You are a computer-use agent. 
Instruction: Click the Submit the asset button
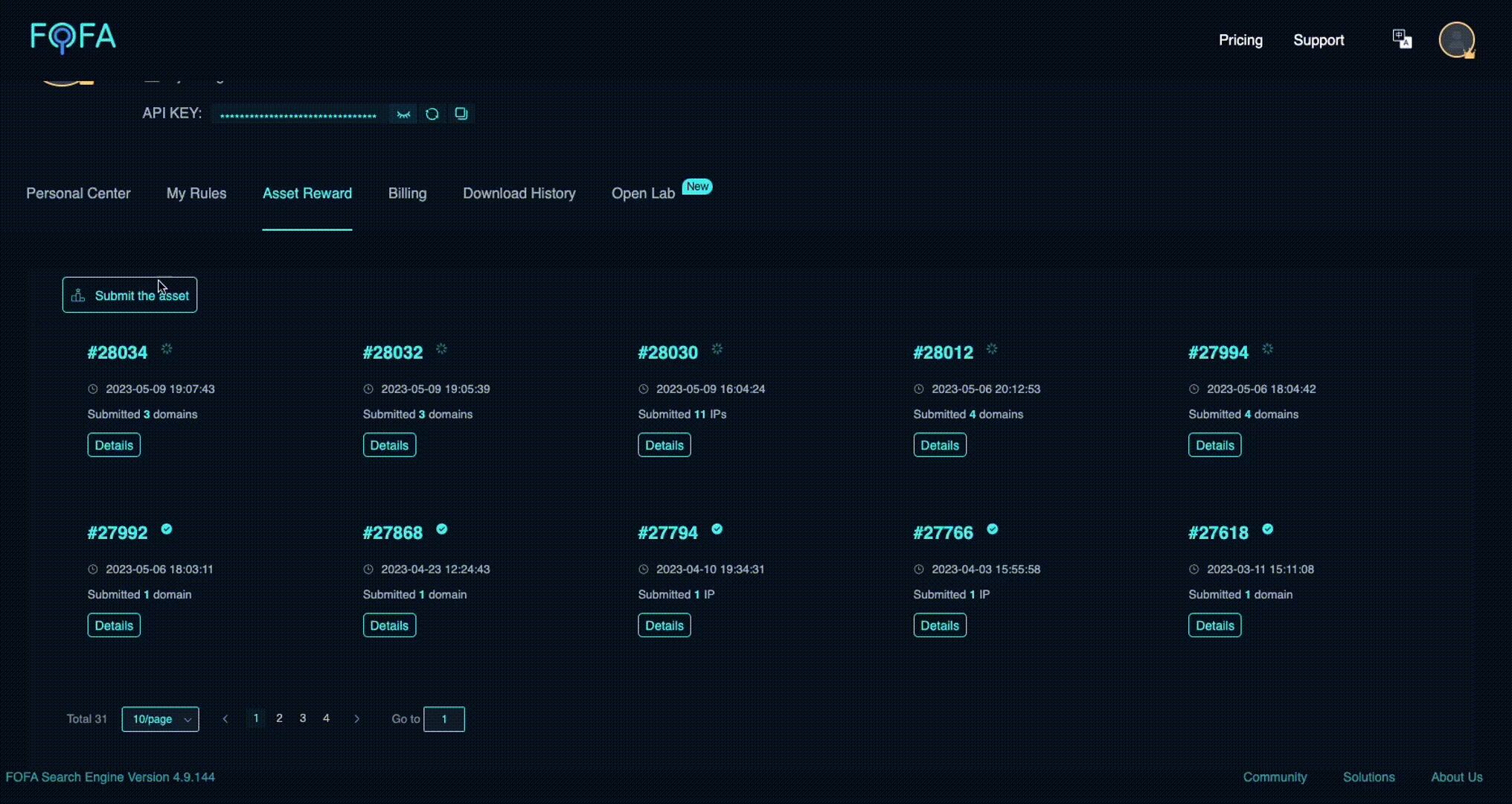tap(129, 296)
